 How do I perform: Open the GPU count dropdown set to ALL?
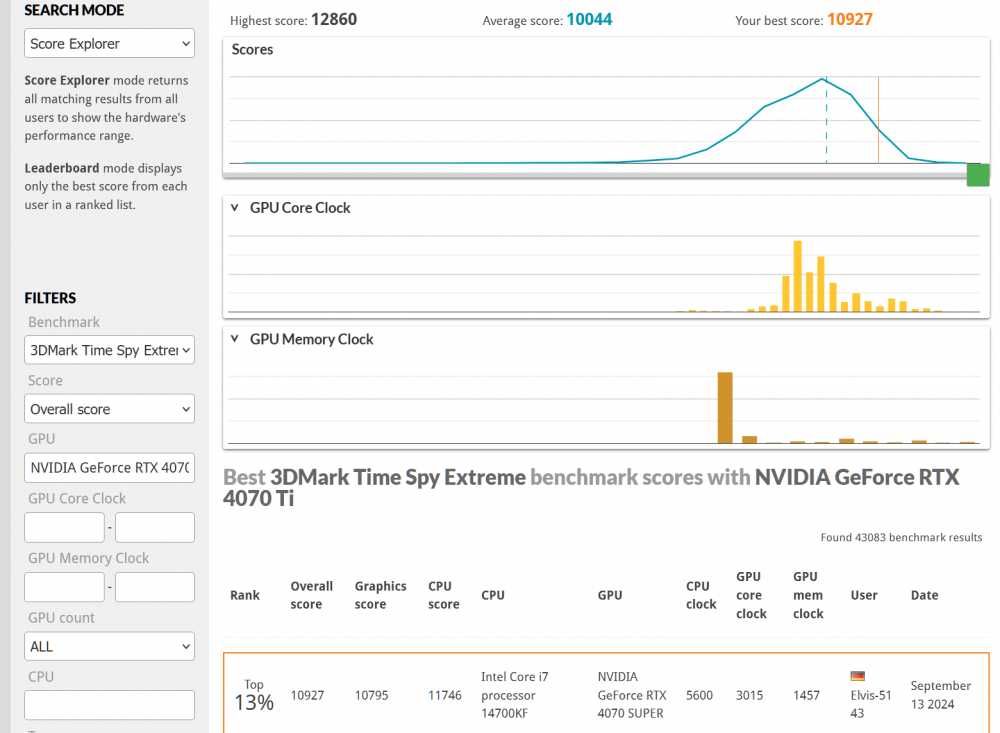[x=109, y=647]
